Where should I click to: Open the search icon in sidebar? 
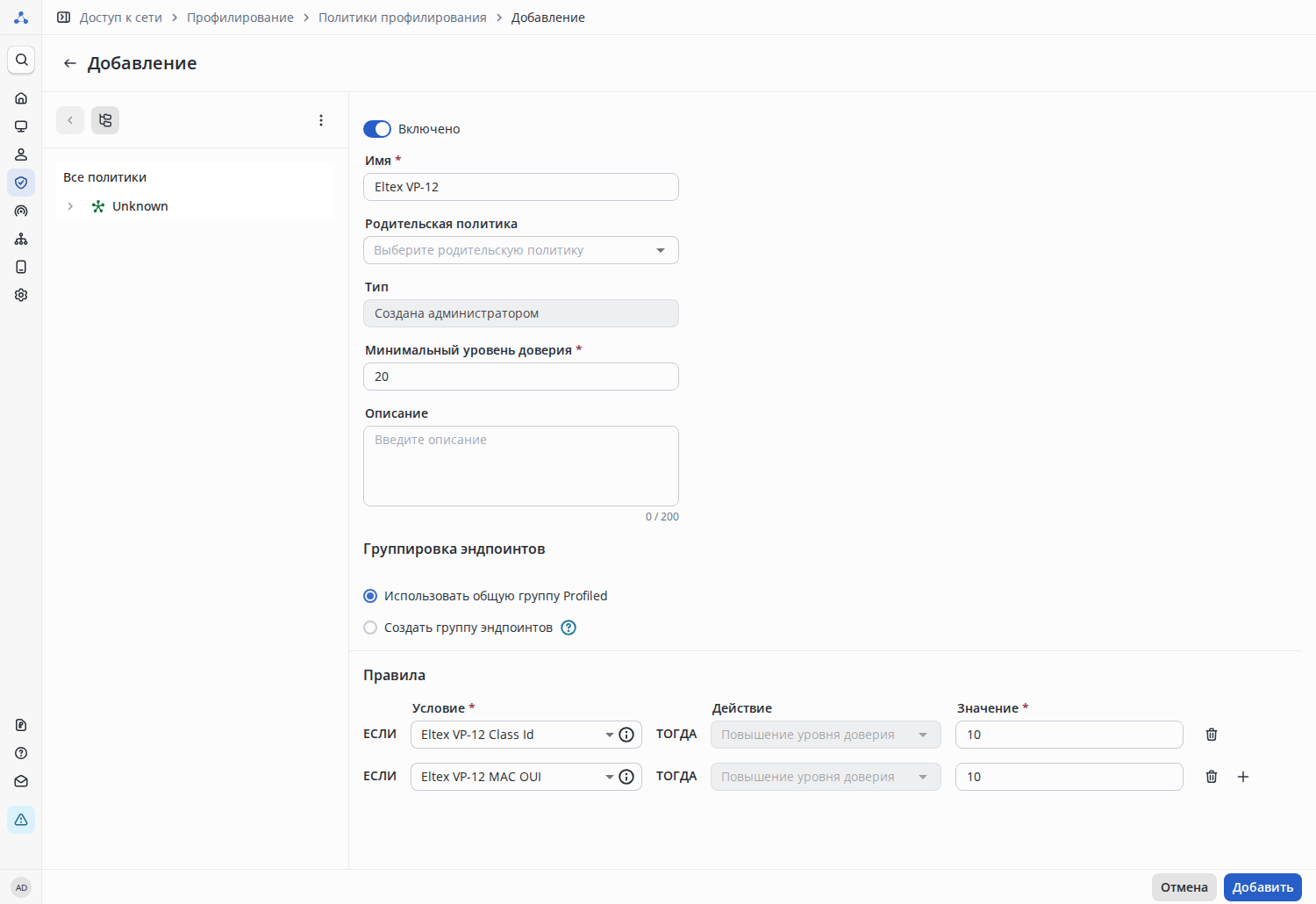[21, 60]
